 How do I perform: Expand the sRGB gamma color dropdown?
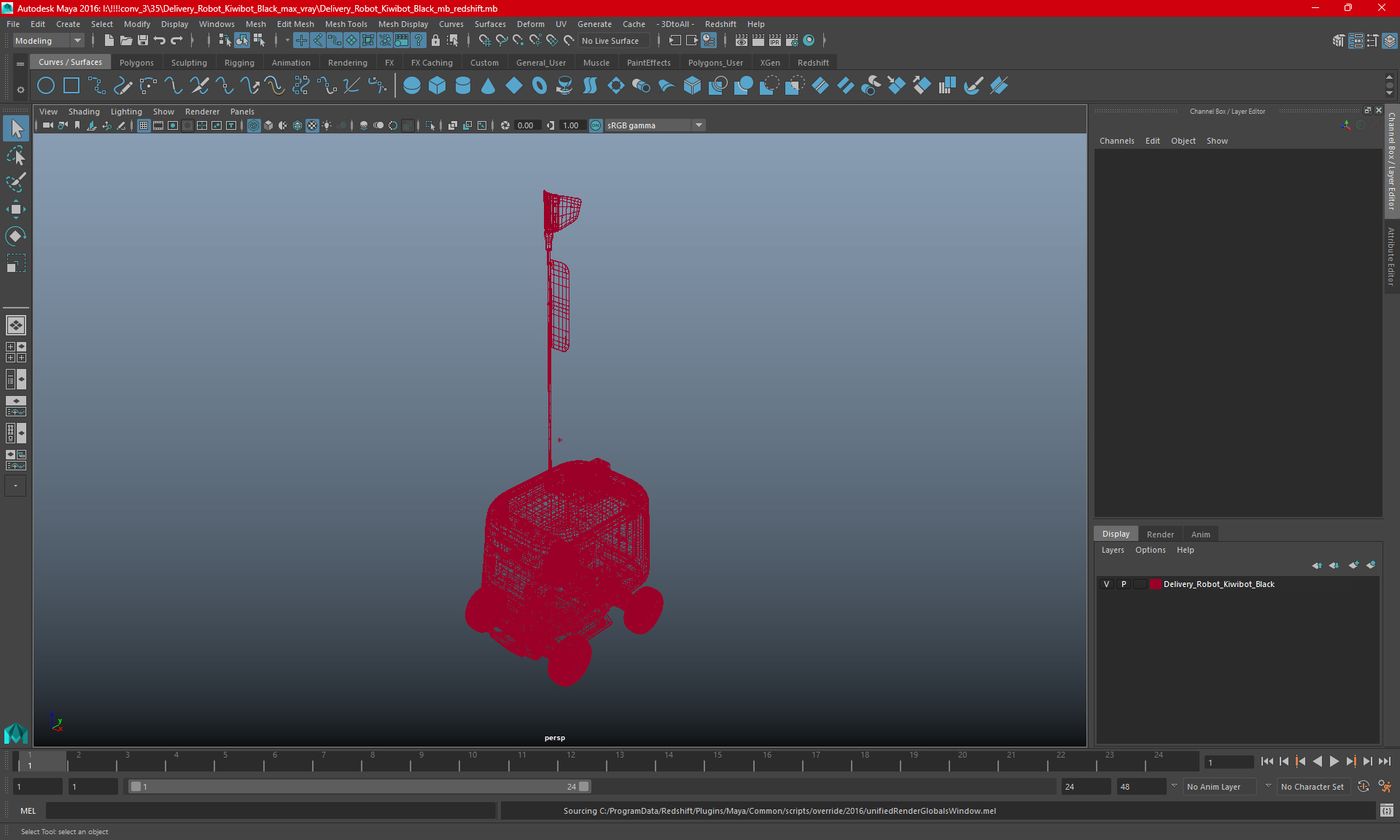pyautogui.click(x=700, y=125)
